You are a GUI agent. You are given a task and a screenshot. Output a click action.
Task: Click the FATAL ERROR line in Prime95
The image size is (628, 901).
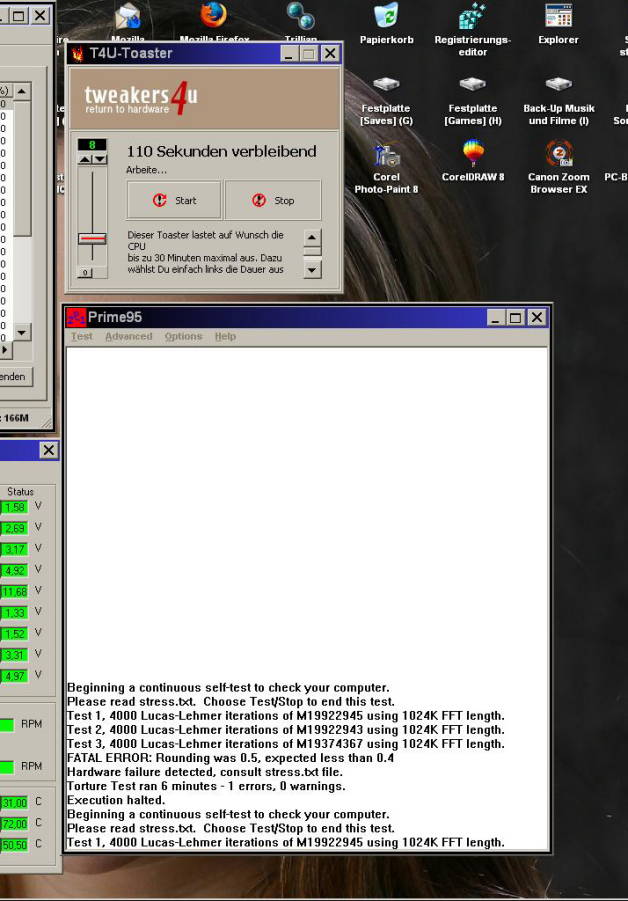click(x=230, y=758)
